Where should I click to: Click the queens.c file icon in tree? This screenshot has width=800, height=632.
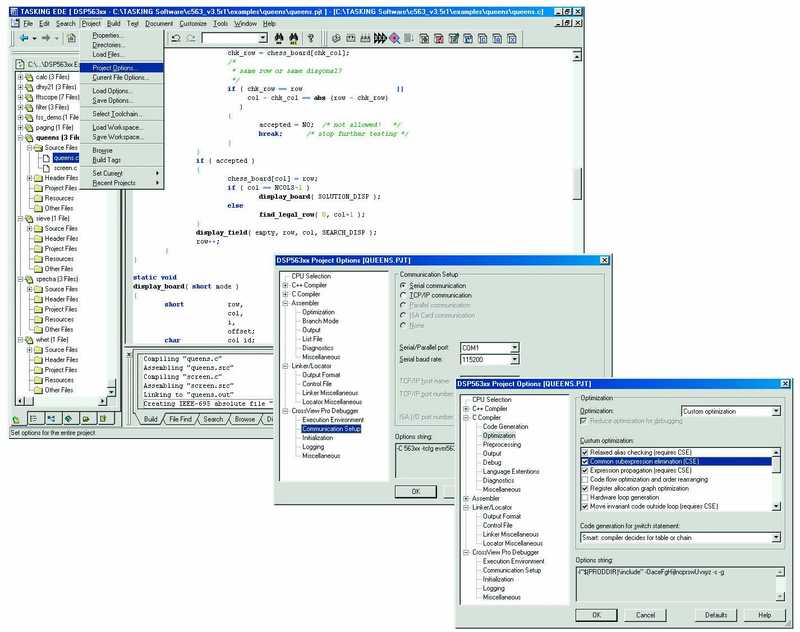[45, 158]
